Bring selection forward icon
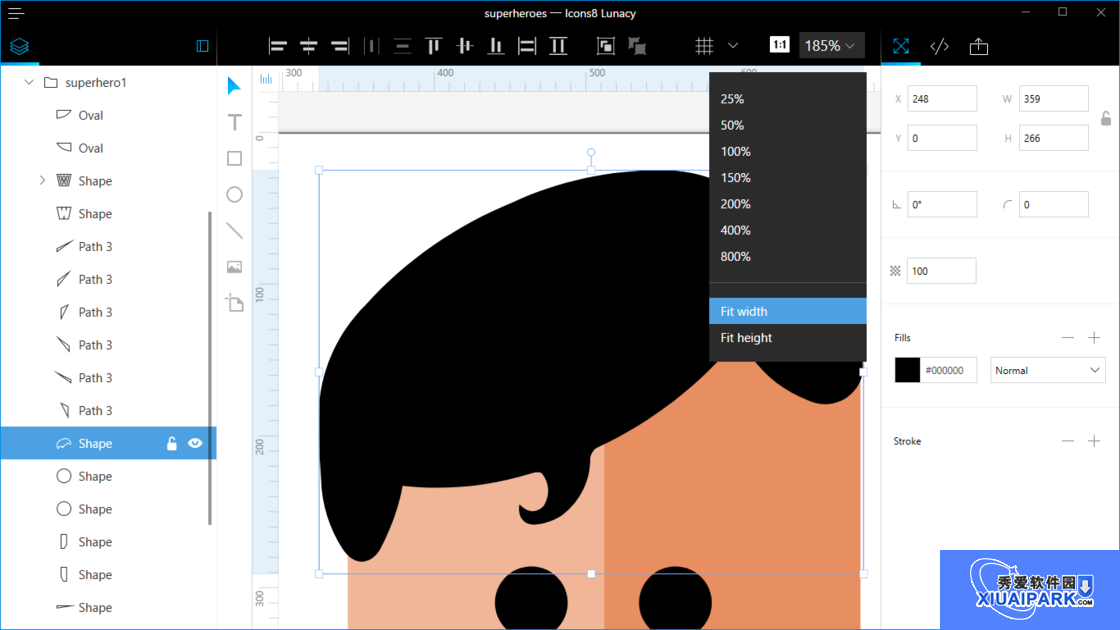 [x=605, y=46]
